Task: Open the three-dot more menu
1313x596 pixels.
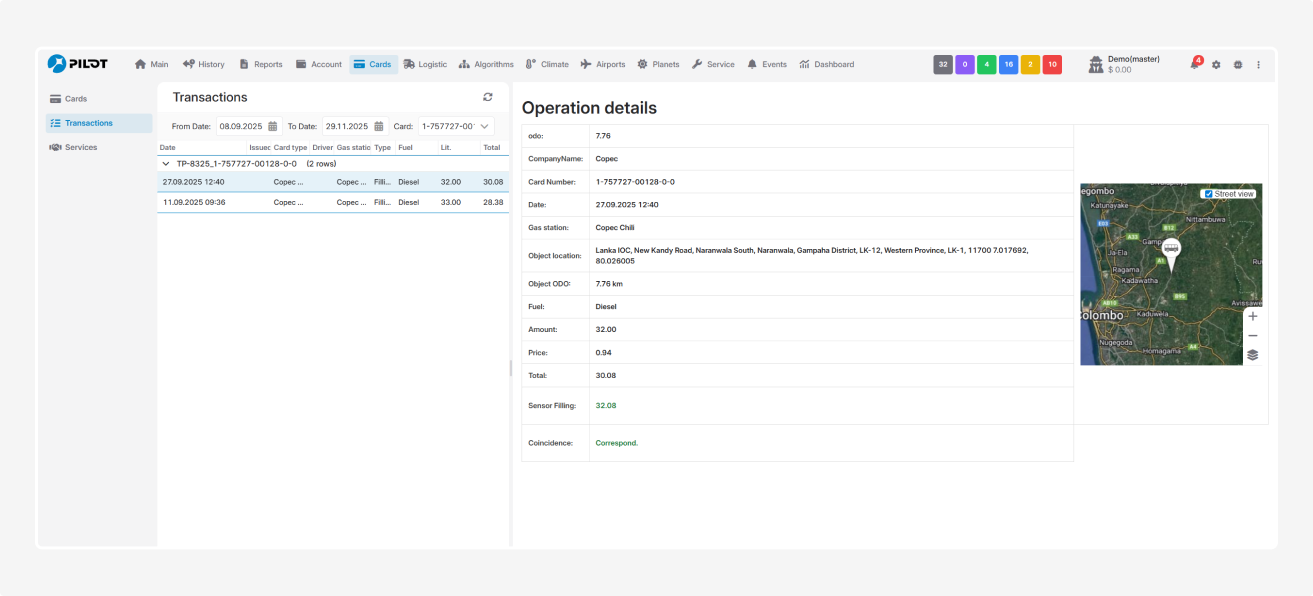Action: [1258, 64]
